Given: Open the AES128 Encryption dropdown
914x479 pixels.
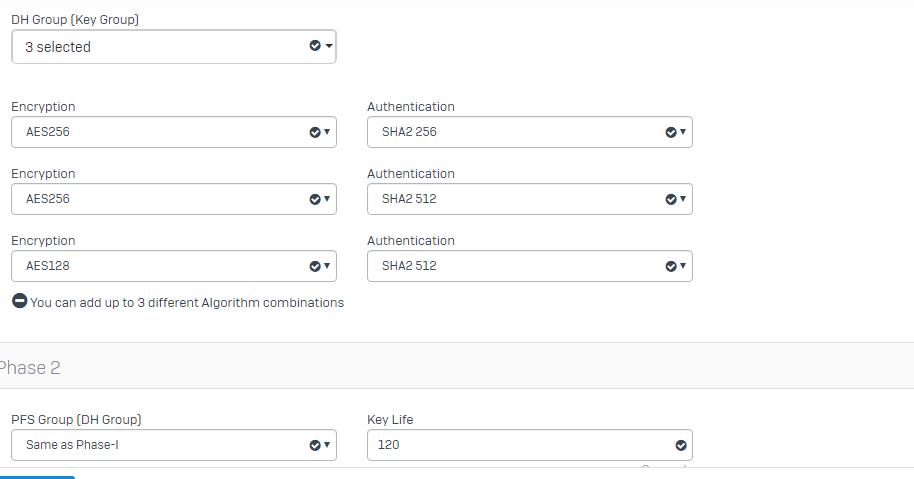Looking at the screenshot, I should click(174, 266).
